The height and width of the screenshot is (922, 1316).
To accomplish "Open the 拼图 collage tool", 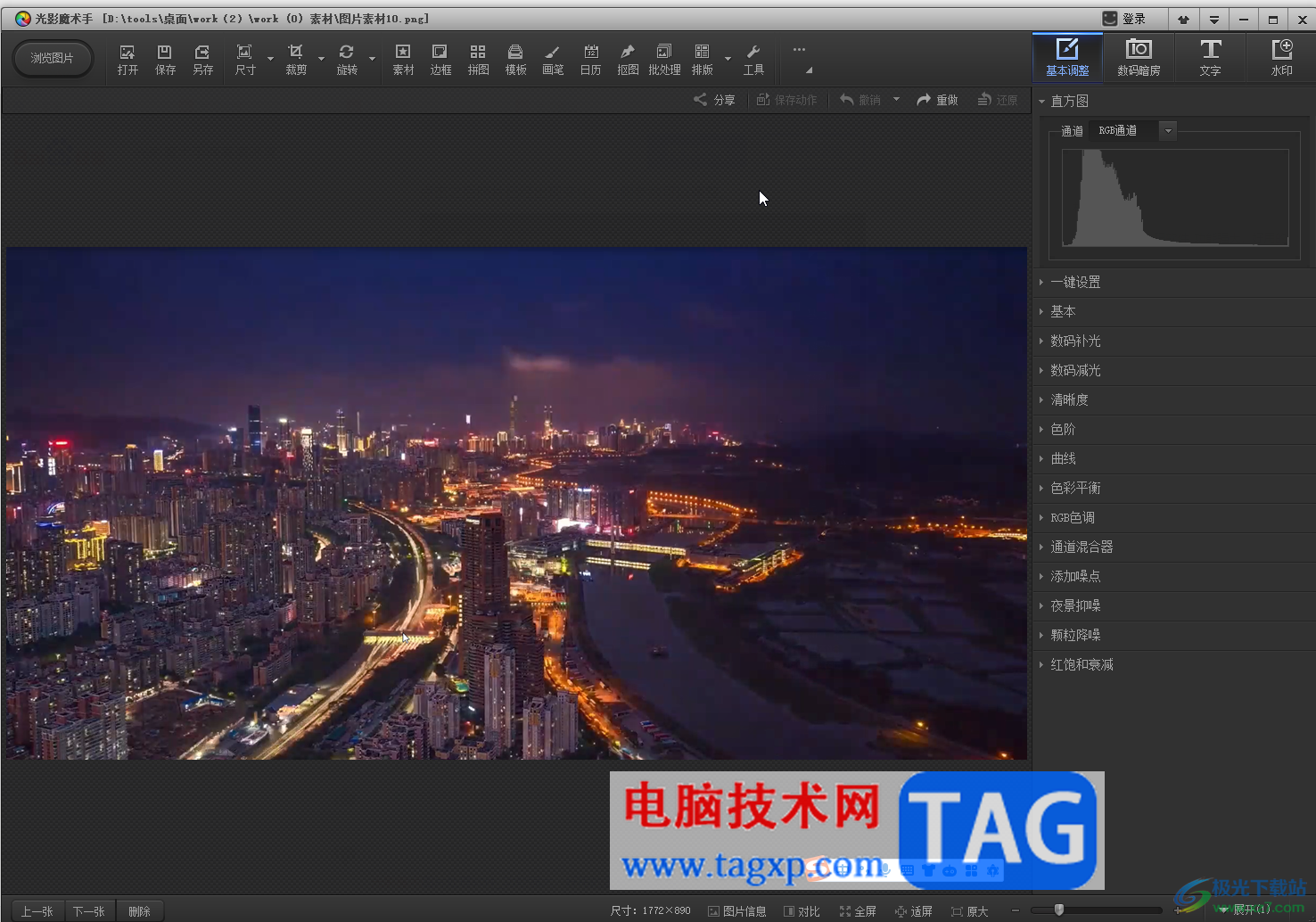I will (x=478, y=59).
